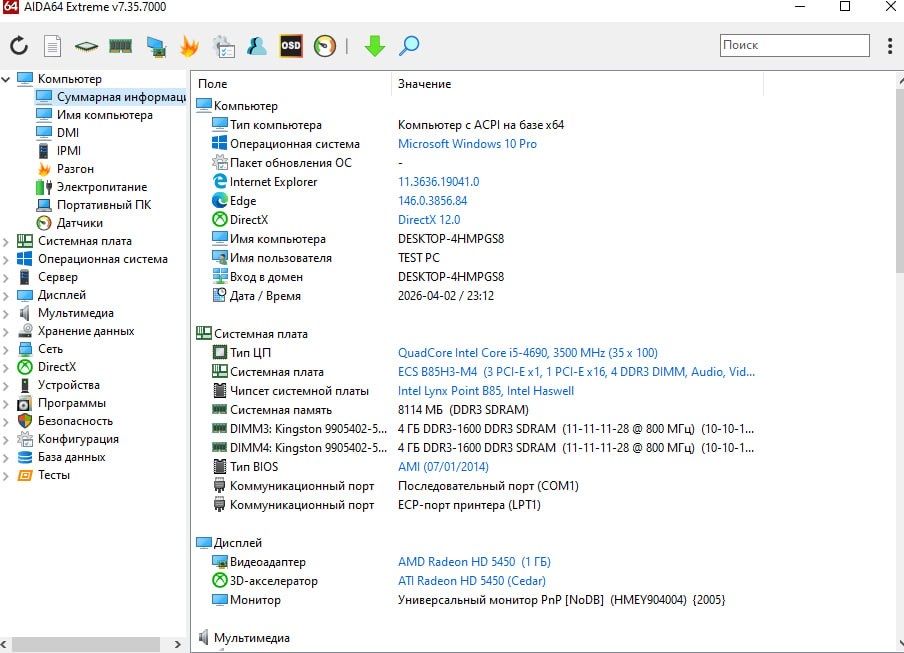Open the Edge version 146.0.3856.84 link

[432, 201]
